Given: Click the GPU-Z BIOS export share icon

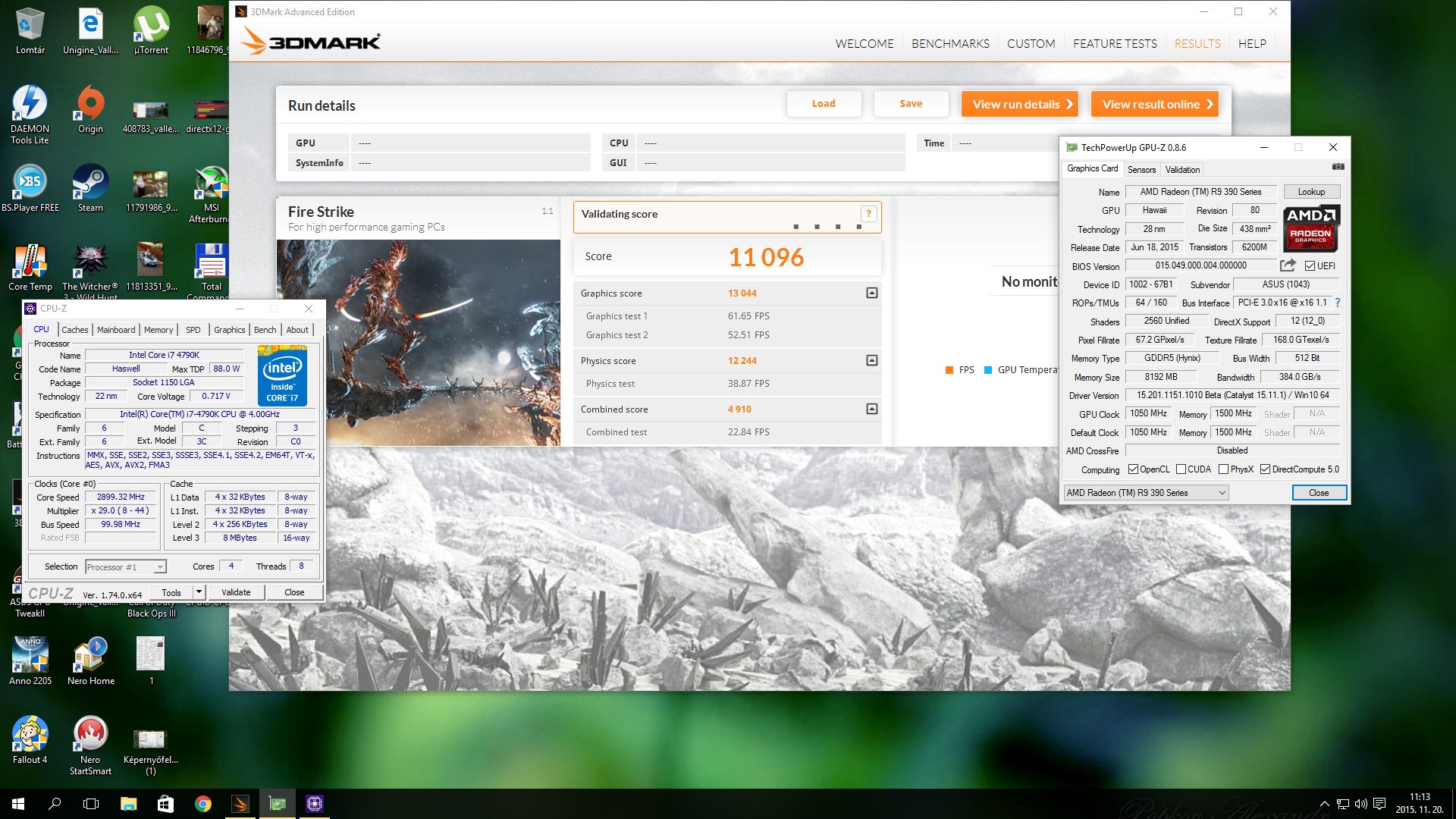Looking at the screenshot, I should [x=1288, y=265].
